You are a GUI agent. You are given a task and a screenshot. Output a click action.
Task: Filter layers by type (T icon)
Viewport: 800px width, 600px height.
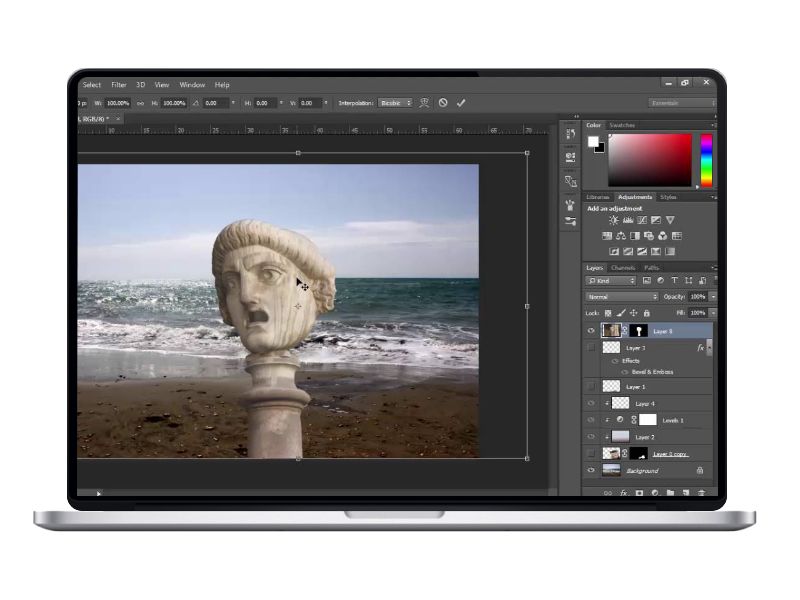(674, 281)
